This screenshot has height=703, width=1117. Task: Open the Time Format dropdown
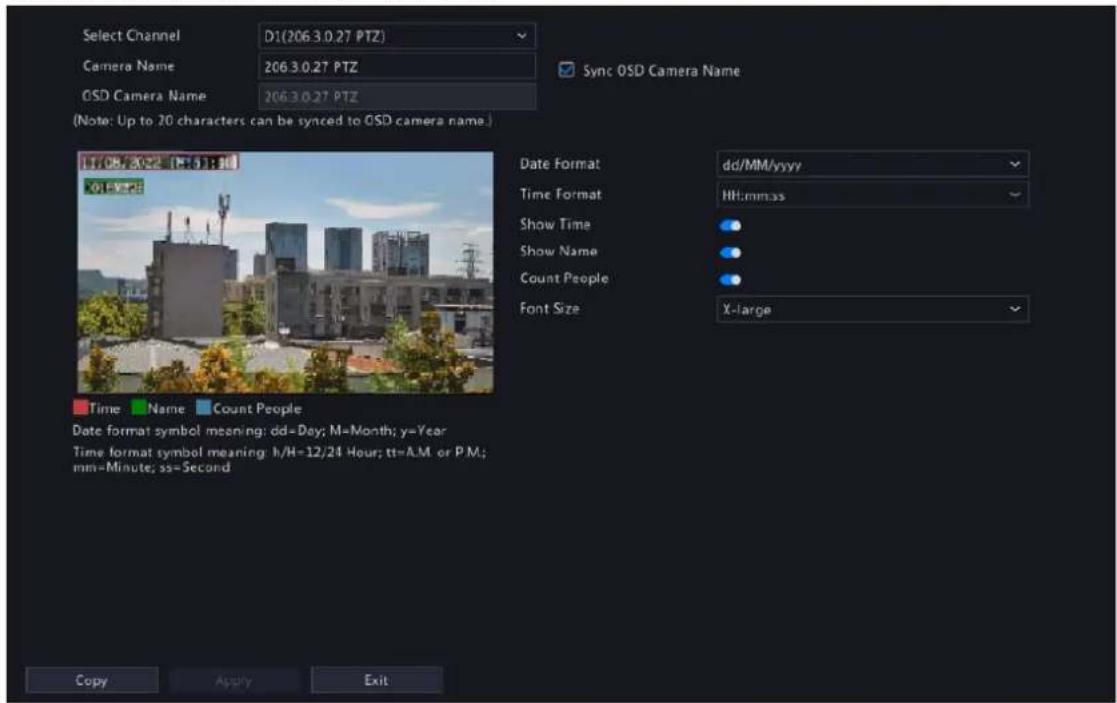872,194
